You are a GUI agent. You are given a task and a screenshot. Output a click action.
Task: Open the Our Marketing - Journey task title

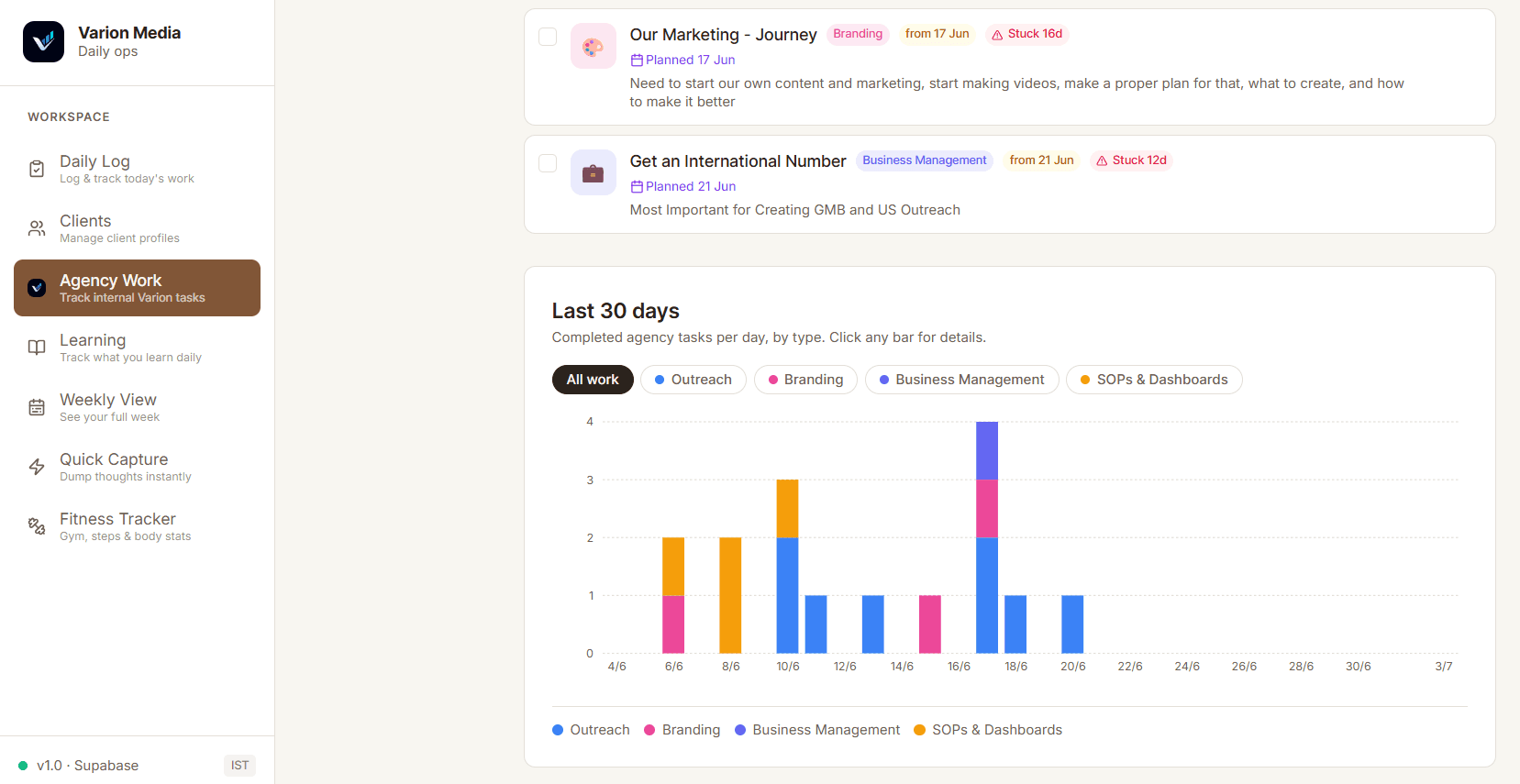coord(723,35)
